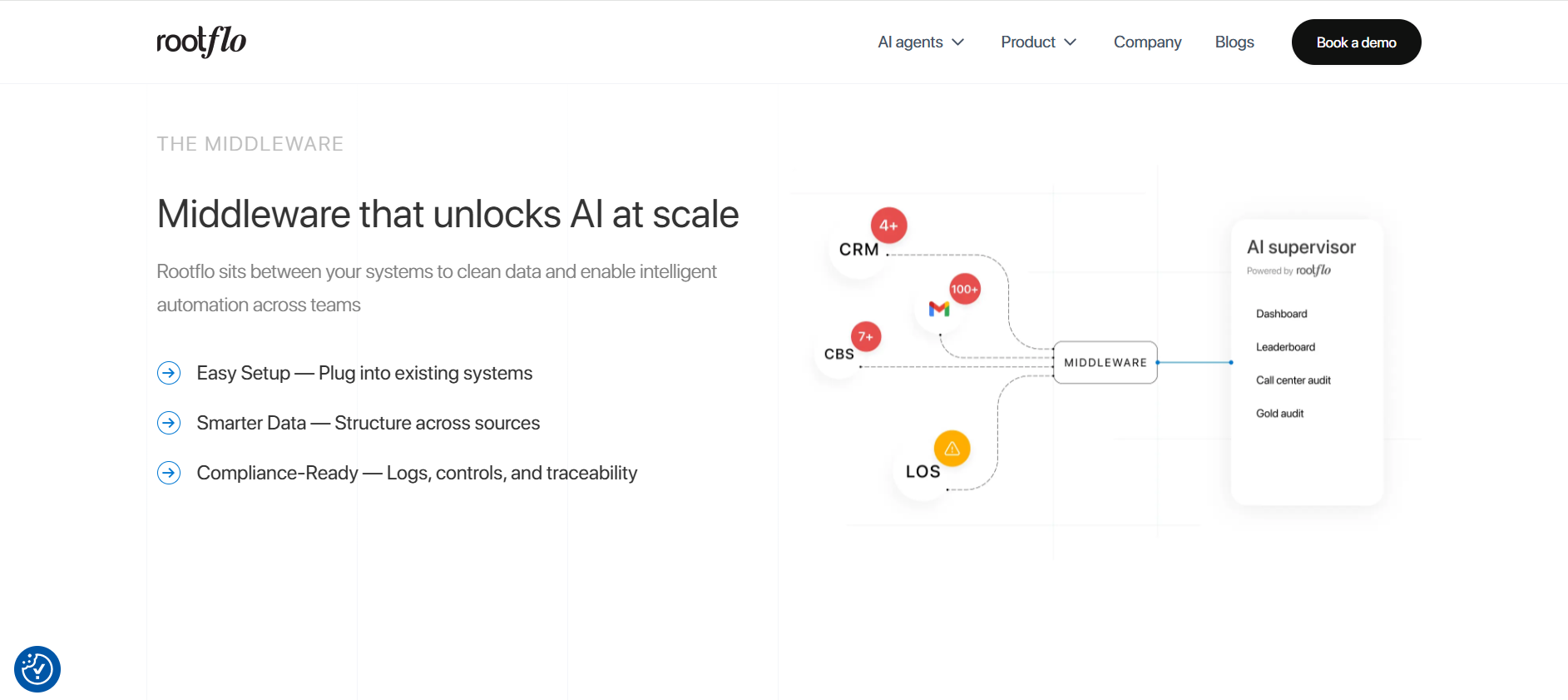Click the CBS node label
The height and width of the screenshot is (700, 1568).
click(x=838, y=354)
